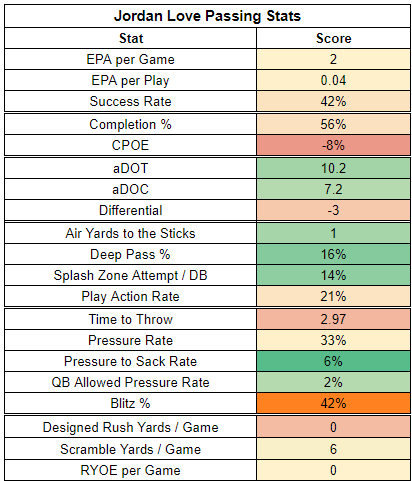Select the Completion % label cell
412x481 pixels.
(x=131, y=124)
